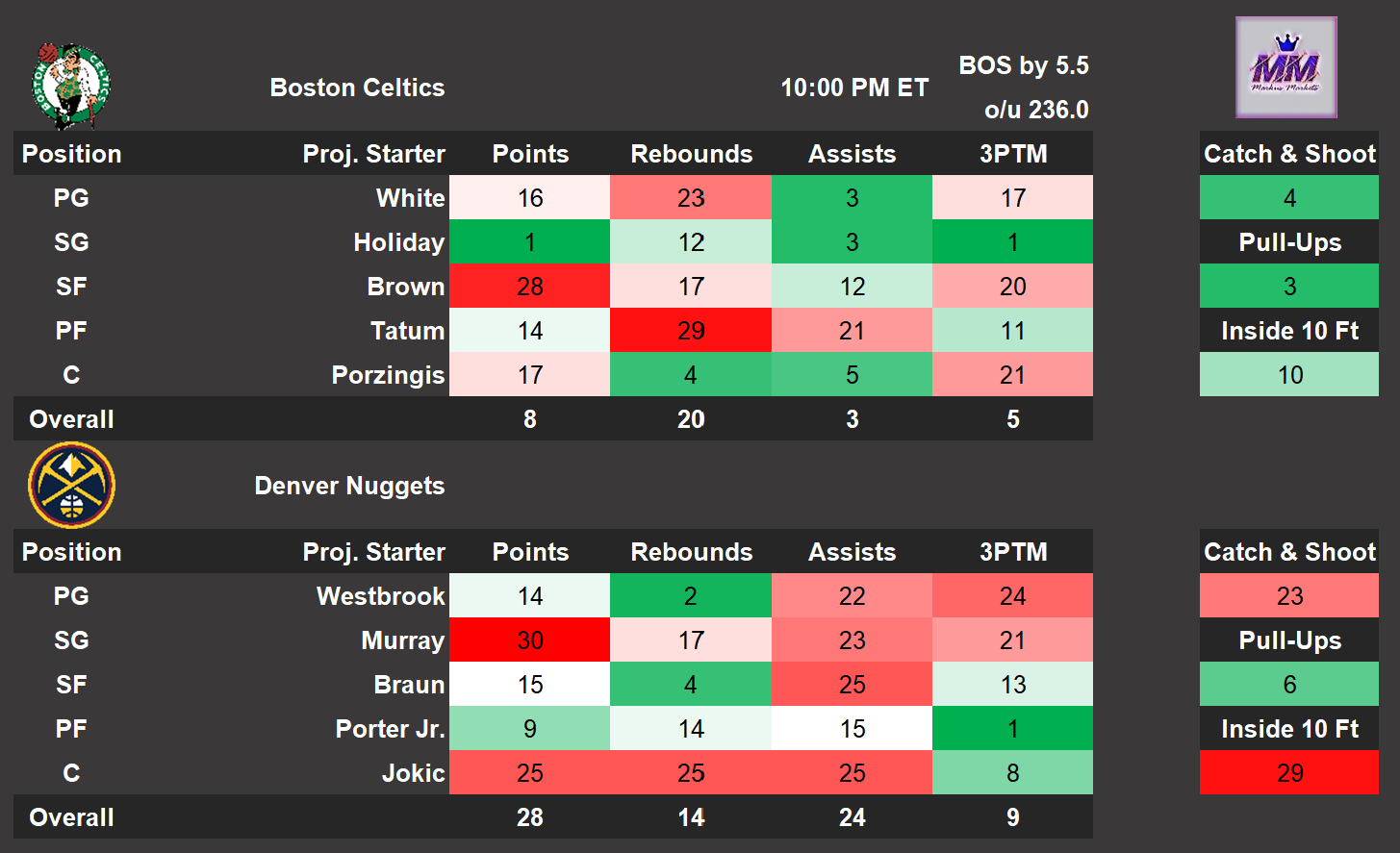Screen dimensions: 1400x853
Task: Select Boston's Rebounds column header
Action: click(x=691, y=154)
